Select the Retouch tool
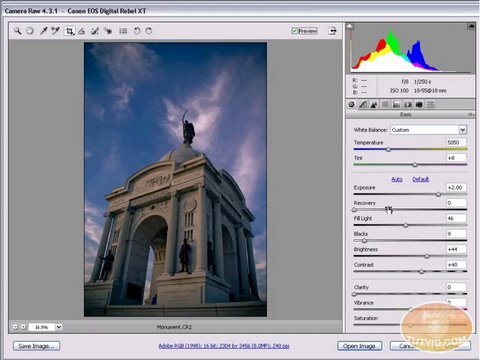The image size is (480, 360). [95, 31]
